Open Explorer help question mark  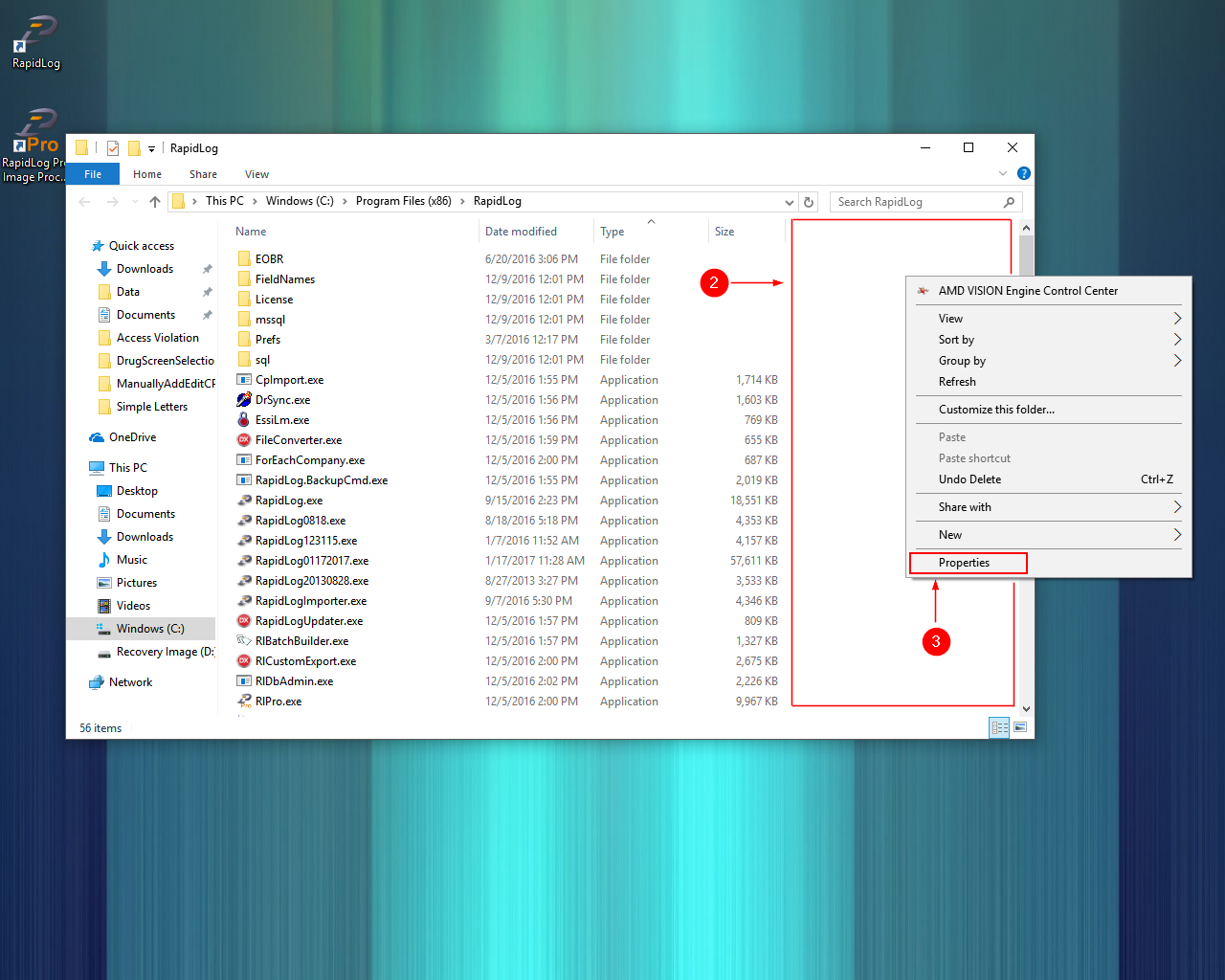tap(1024, 173)
